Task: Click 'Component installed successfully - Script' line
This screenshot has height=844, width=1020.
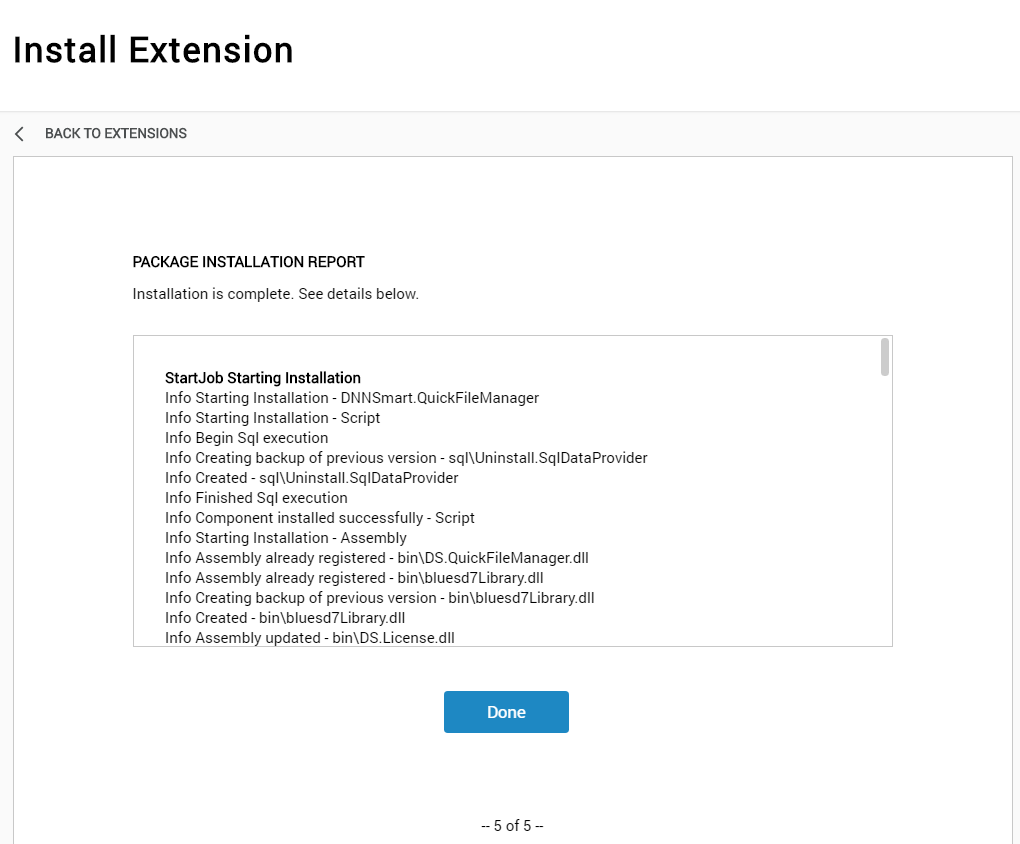Action: [320, 518]
